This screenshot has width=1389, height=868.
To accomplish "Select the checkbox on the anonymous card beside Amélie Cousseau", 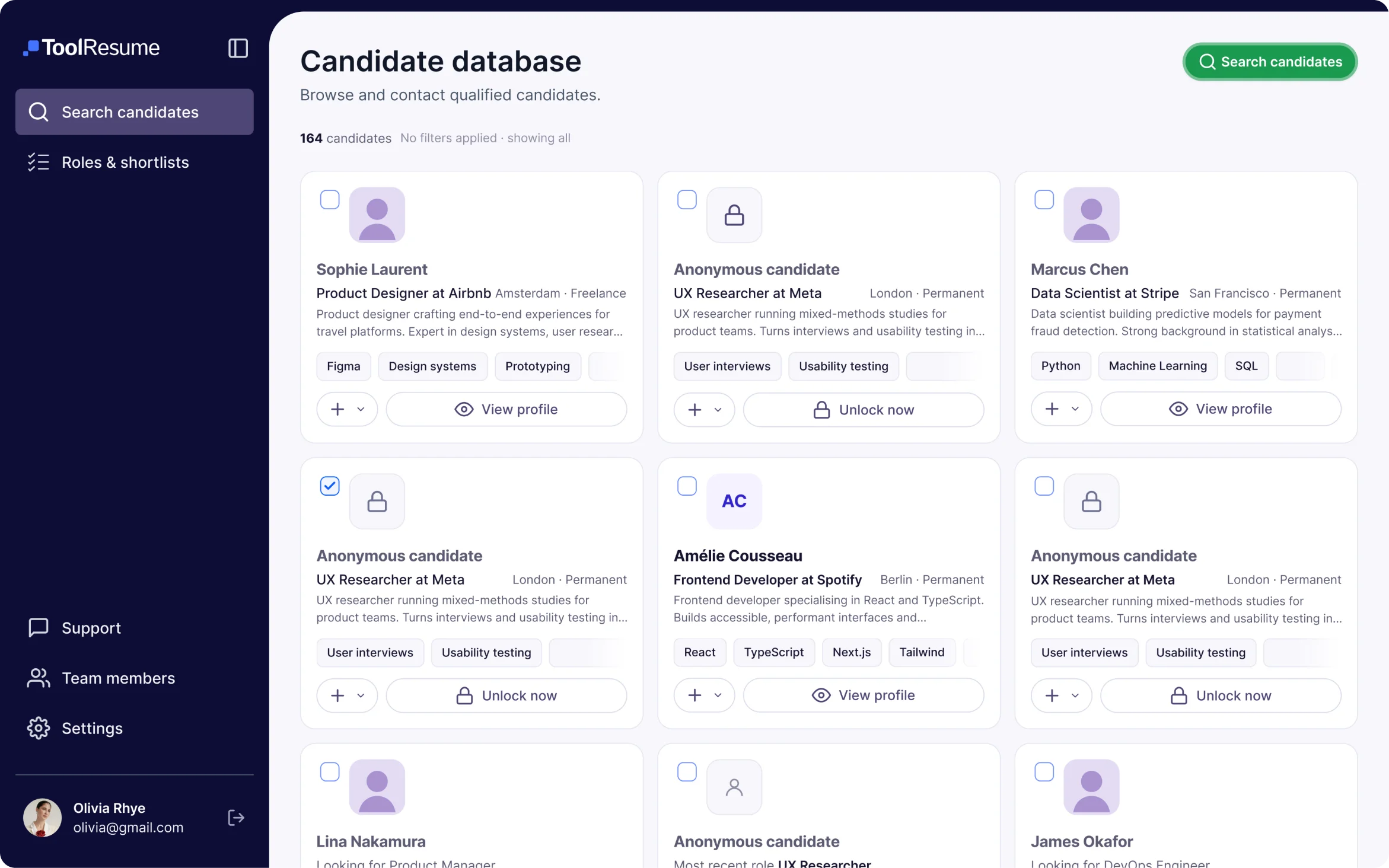I will tap(1044, 486).
